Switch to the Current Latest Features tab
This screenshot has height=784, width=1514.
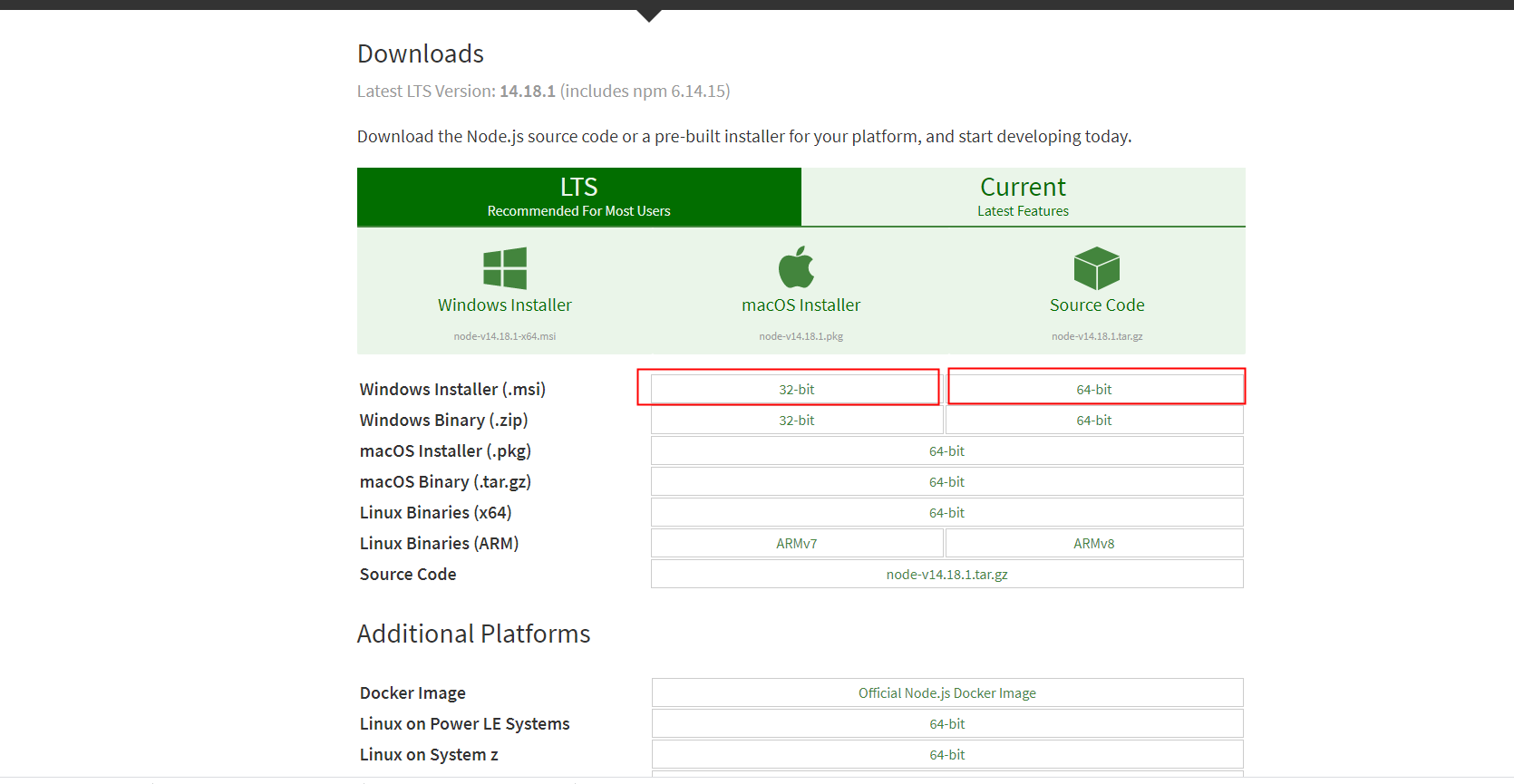[x=1024, y=197]
